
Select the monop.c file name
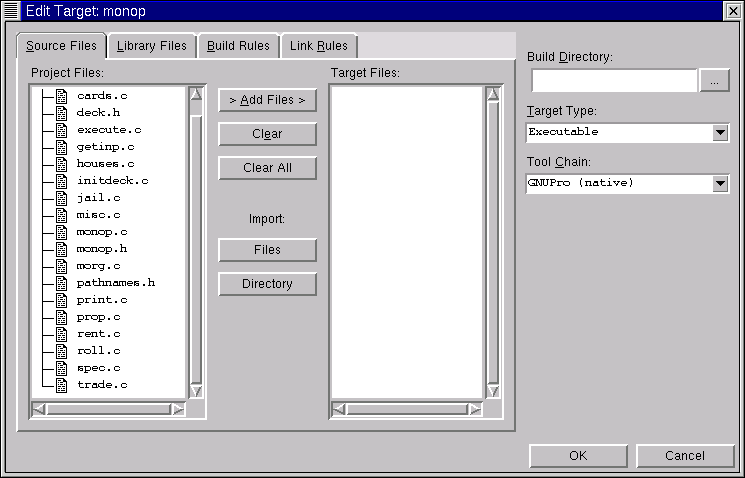pyautogui.click(x=102, y=232)
